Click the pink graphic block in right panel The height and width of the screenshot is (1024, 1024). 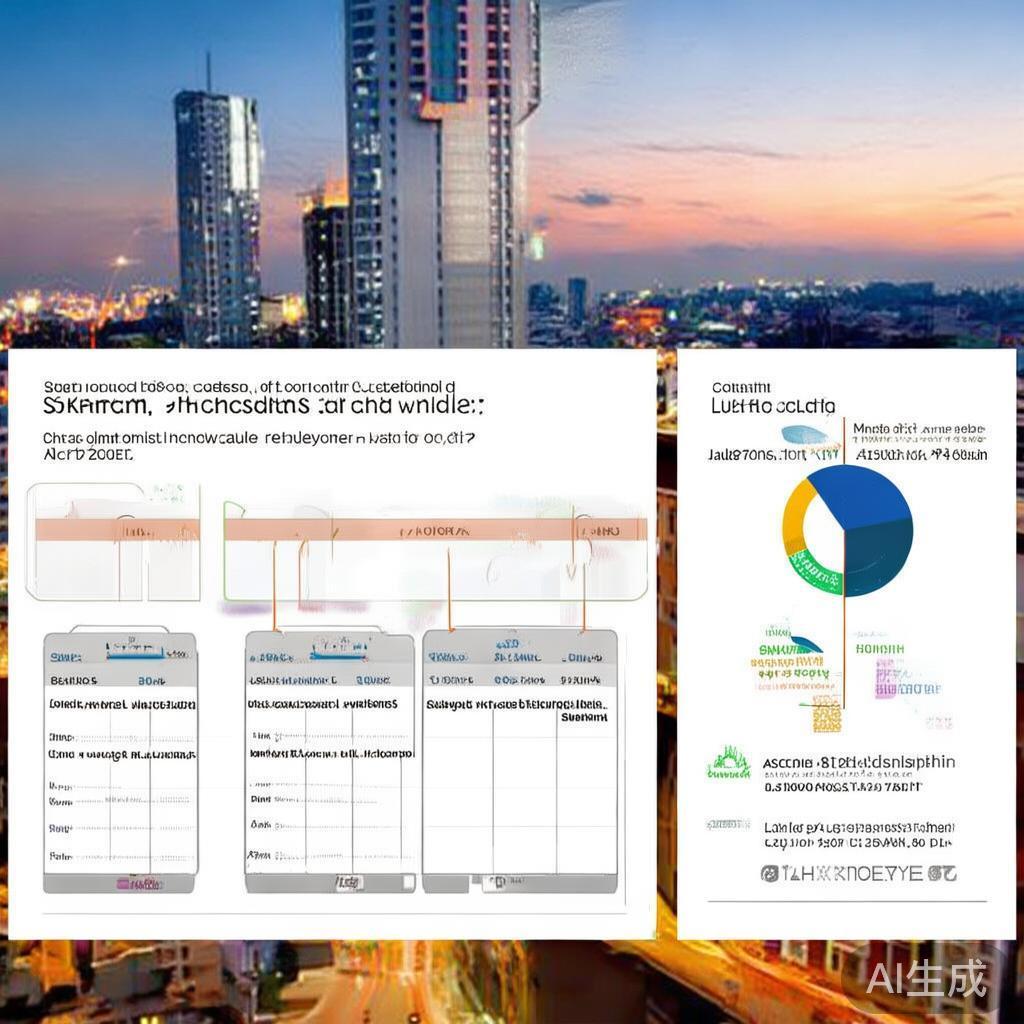click(x=886, y=679)
